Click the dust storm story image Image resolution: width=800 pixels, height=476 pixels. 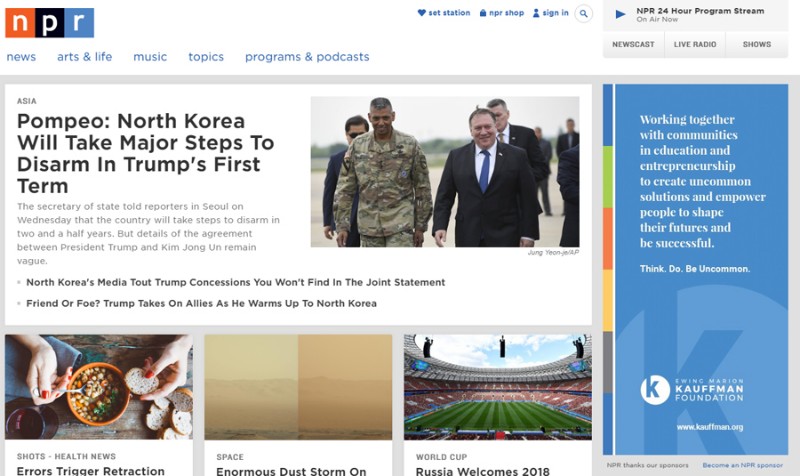(298, 387)
